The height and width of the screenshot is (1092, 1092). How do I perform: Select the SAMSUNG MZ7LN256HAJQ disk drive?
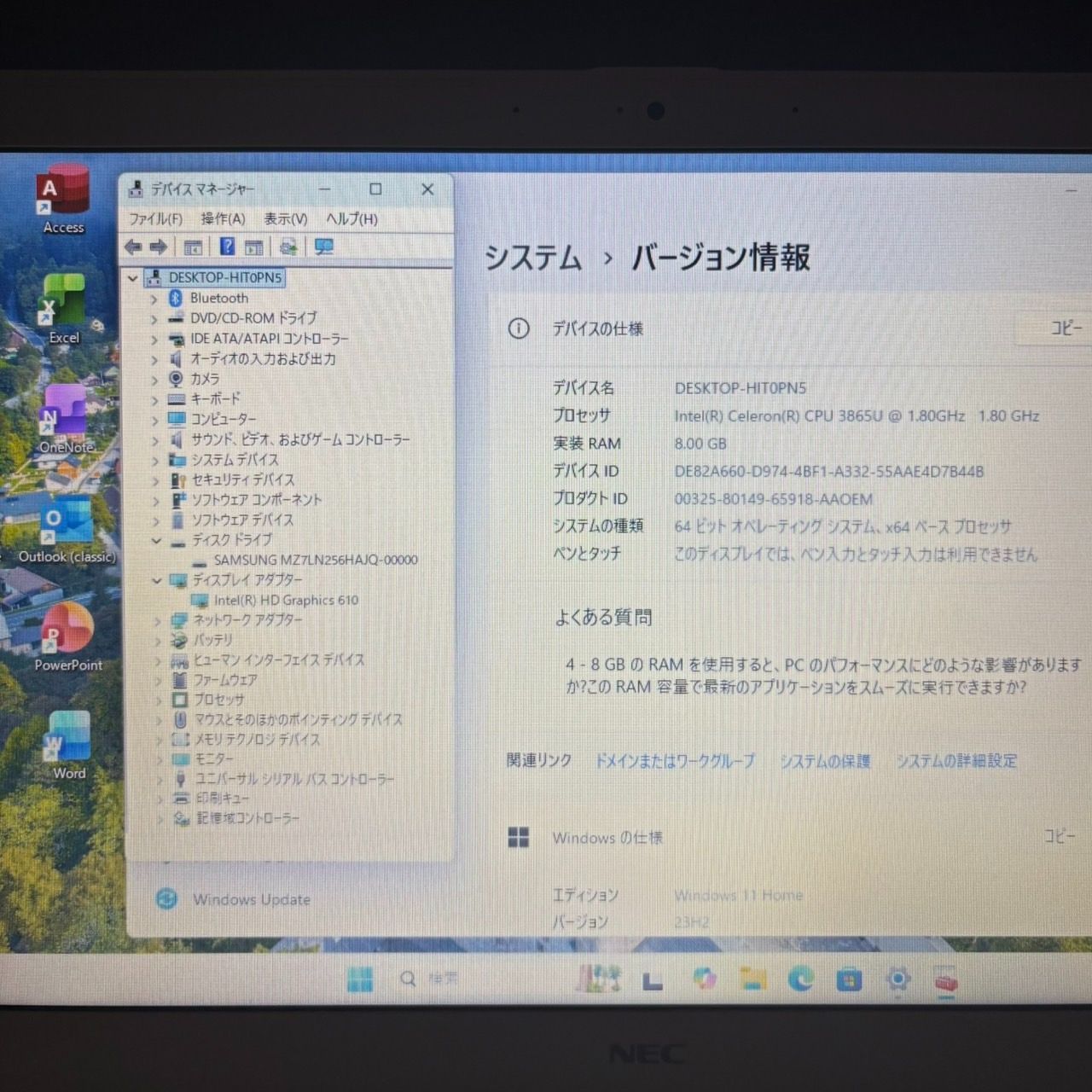click(315, 561)
